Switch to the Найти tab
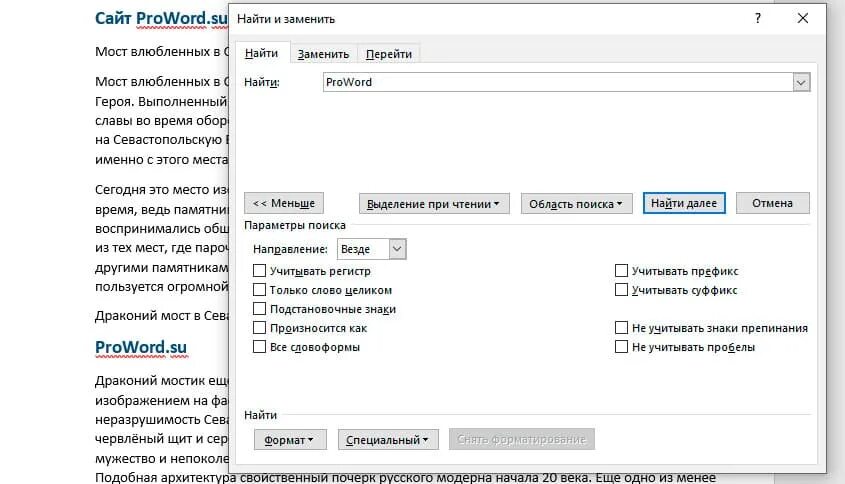Viewport: 845px width, 484px height. tap(261, 53)
